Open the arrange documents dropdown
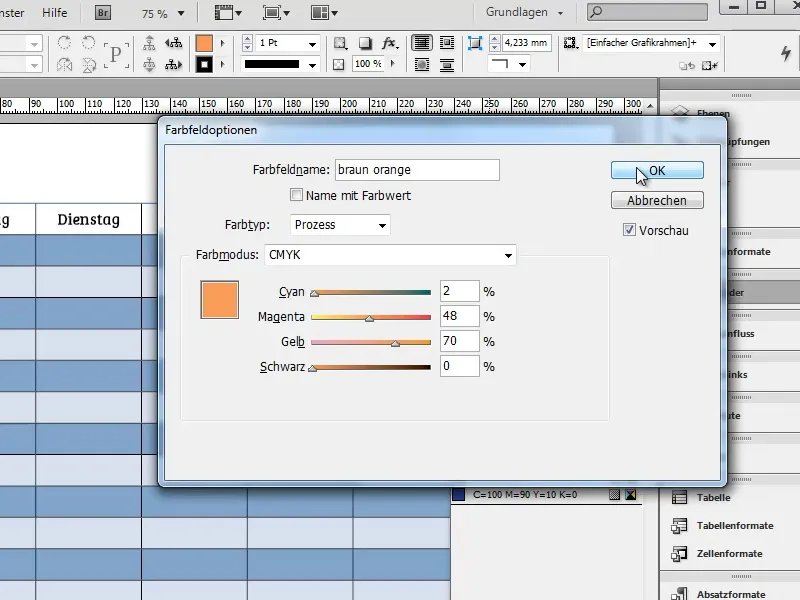800x600 pixels. tap(324, 13)
